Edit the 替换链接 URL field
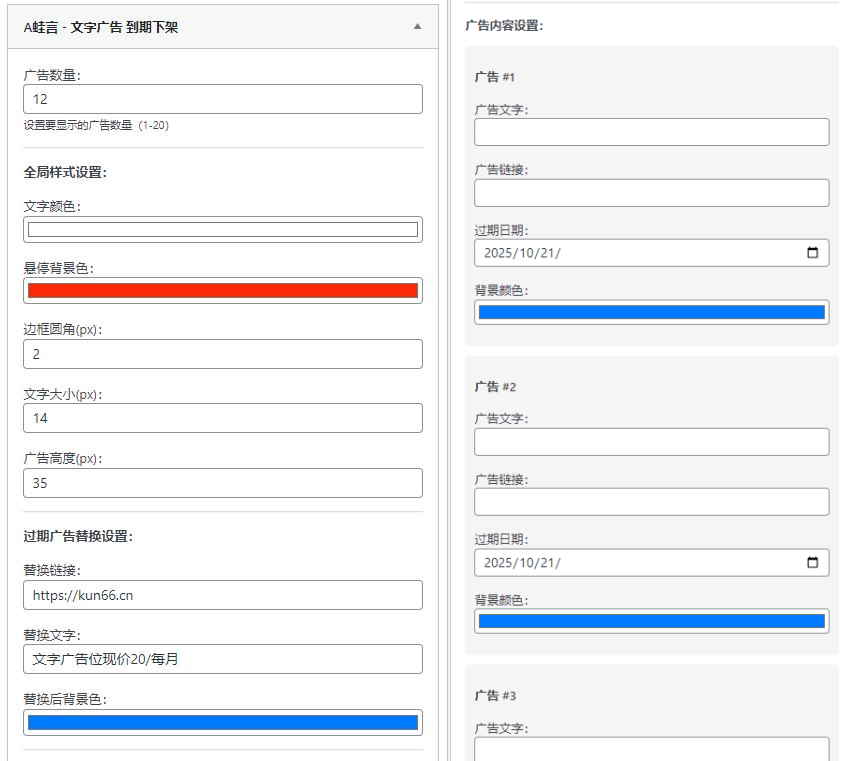 222,595
